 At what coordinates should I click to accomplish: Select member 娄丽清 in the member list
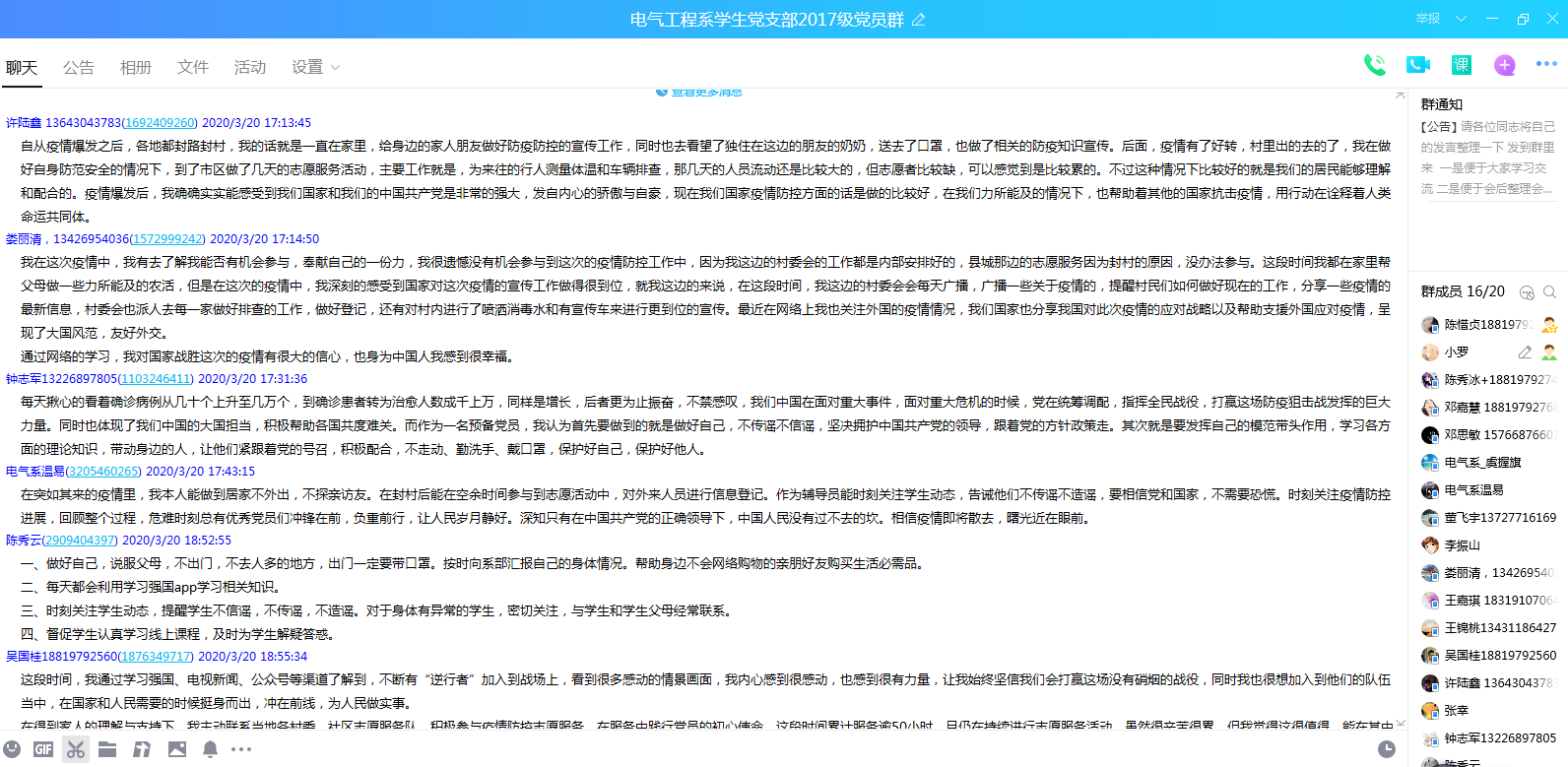pos(1487,573)
